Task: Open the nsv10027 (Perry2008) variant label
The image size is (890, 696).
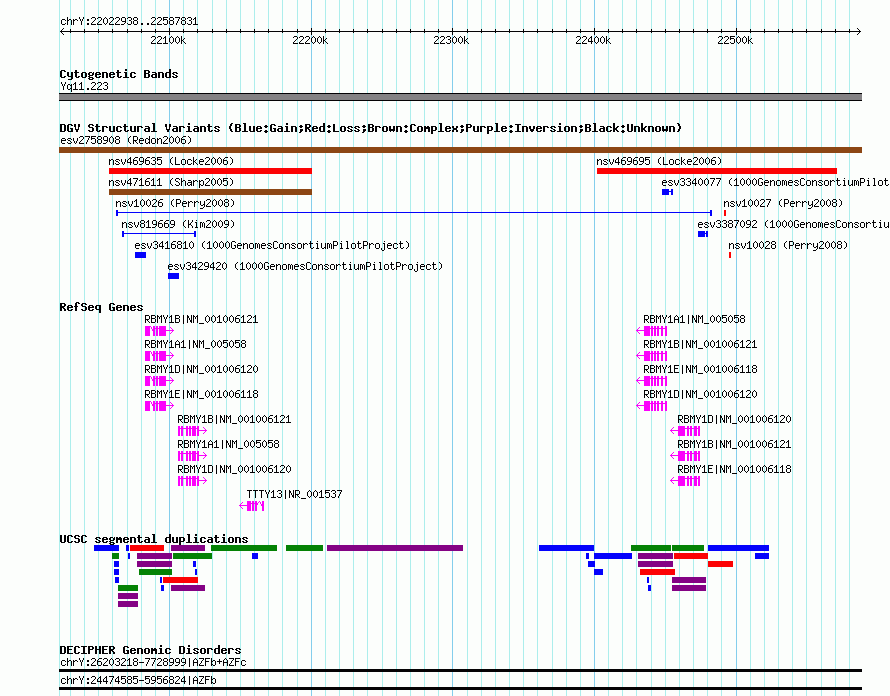Action: tap(783, 203)
